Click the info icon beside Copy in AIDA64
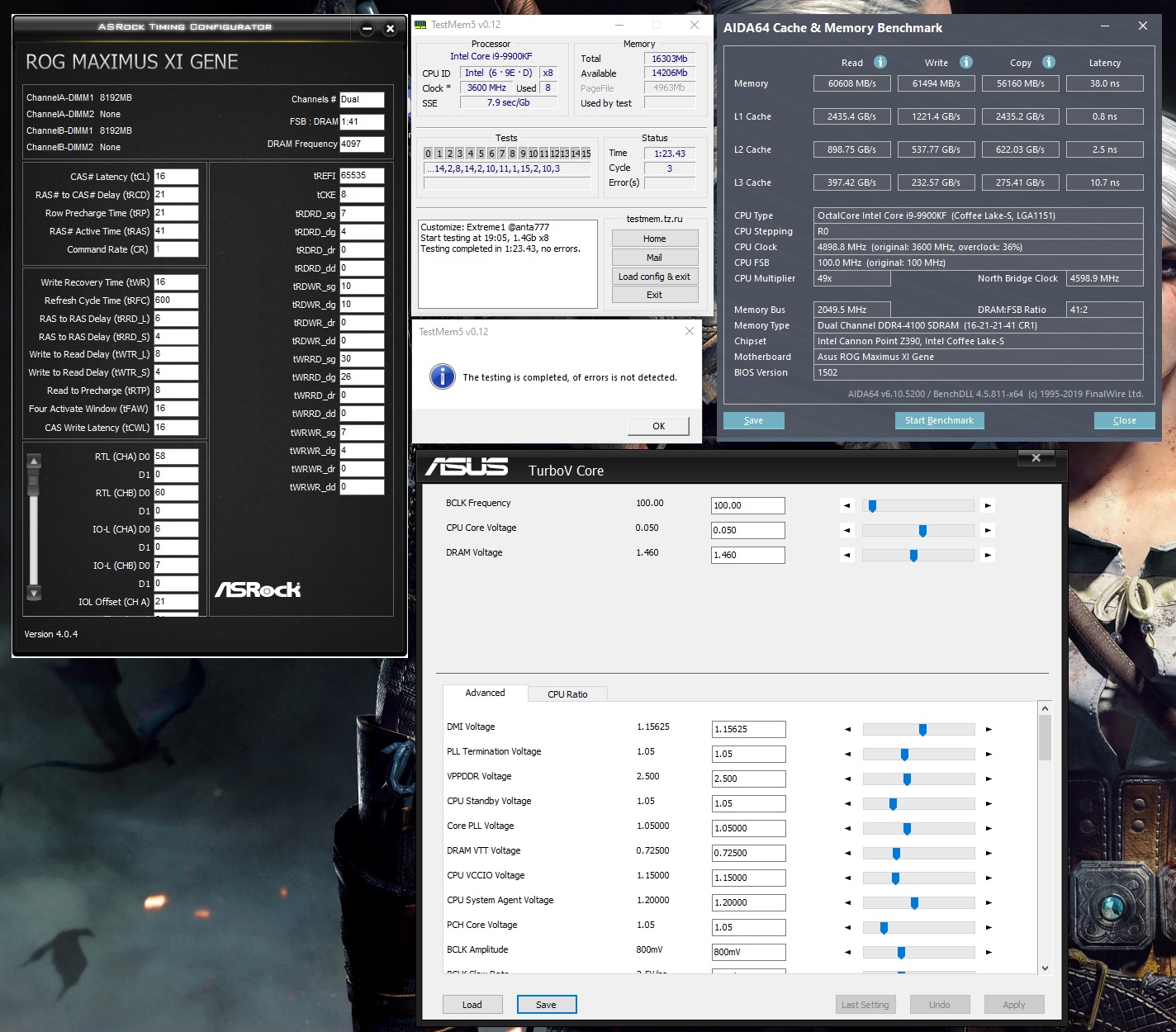 coord(1049,62)
